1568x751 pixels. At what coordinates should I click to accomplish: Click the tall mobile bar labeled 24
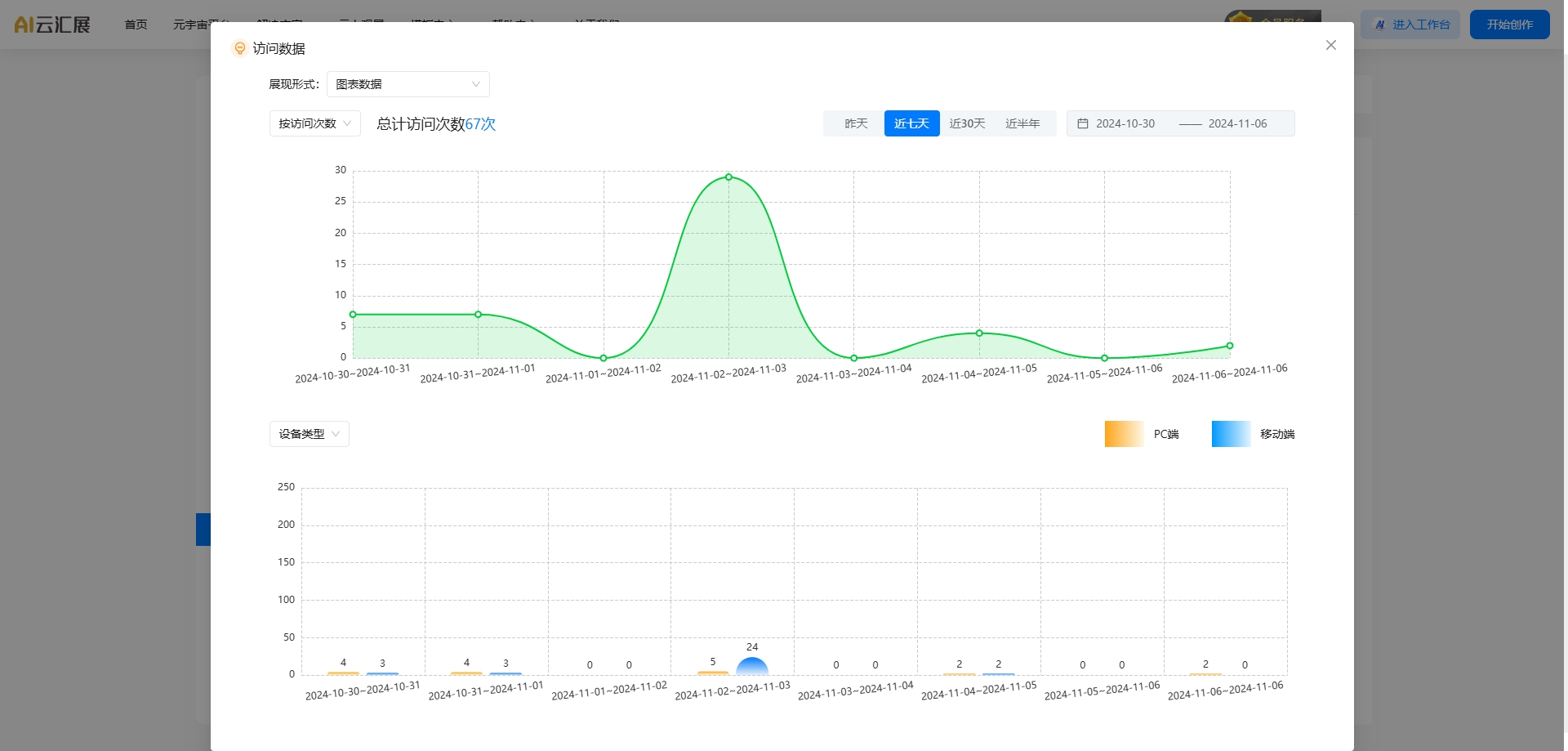click(x=751, y=668)
